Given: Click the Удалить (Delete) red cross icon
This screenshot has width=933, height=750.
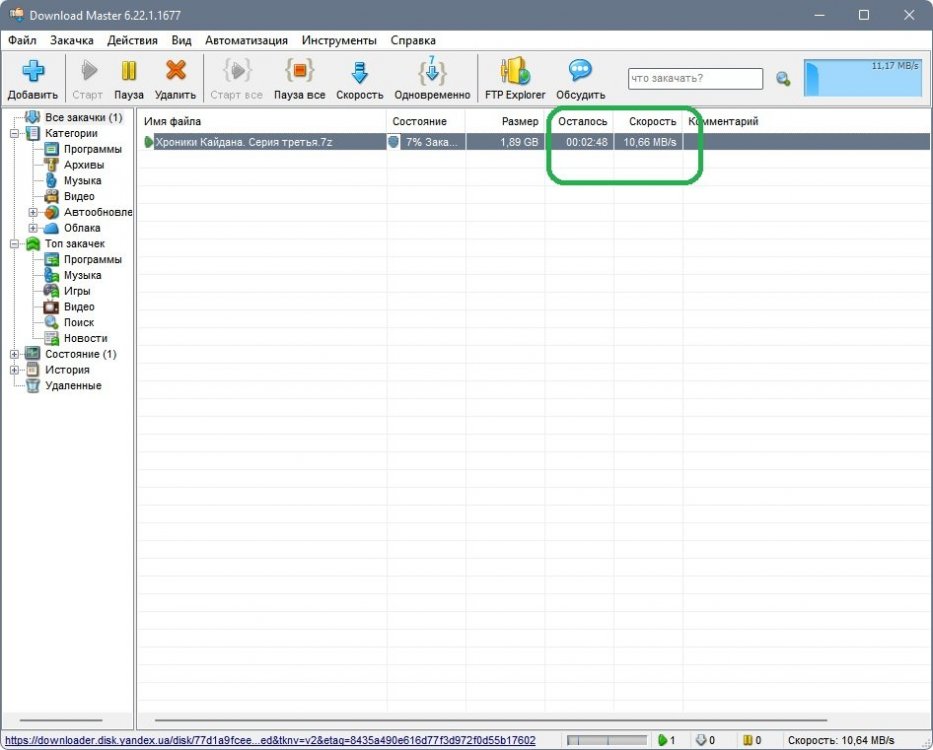Looking at the screenshot, I should coord(175,72).
